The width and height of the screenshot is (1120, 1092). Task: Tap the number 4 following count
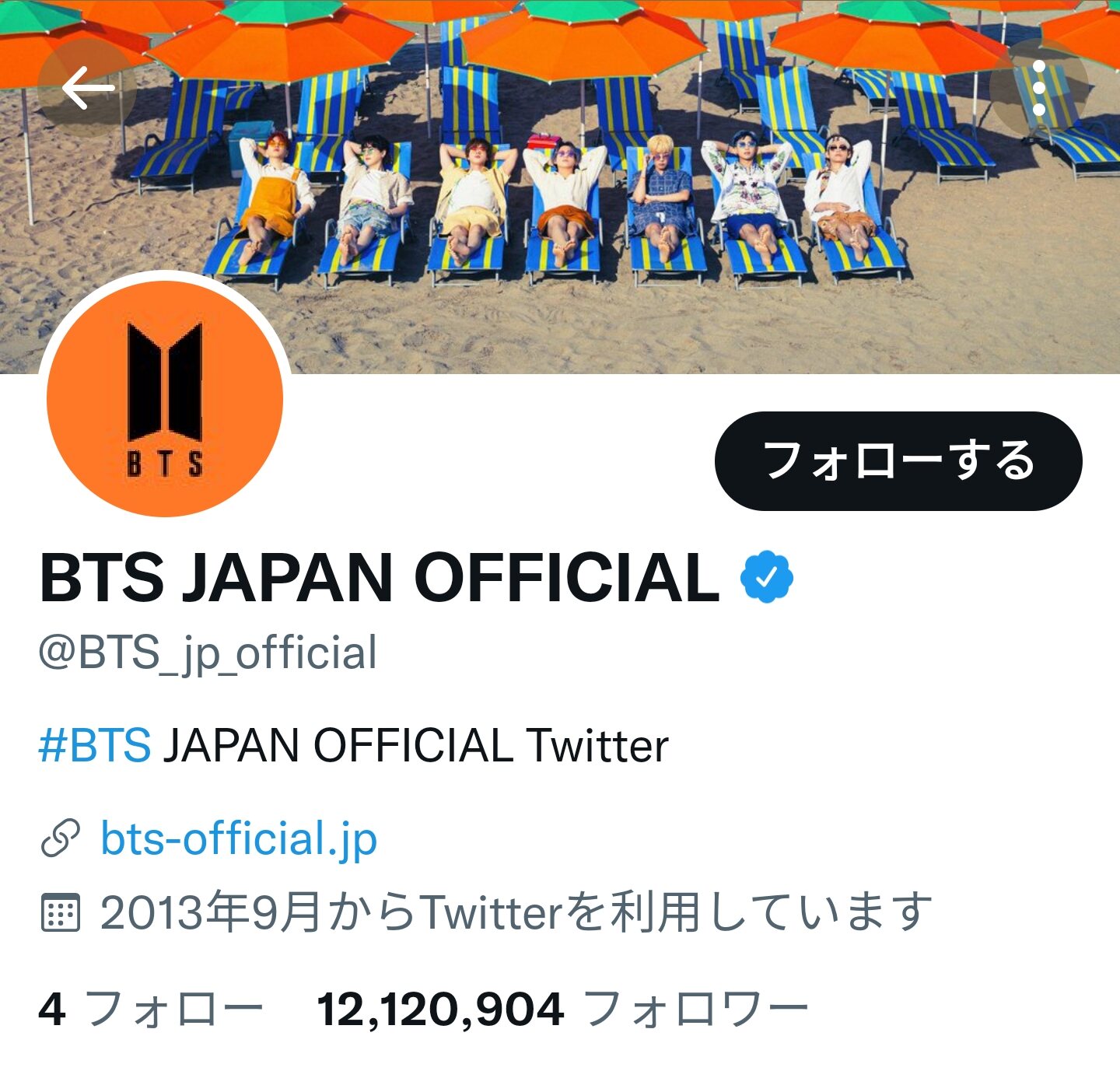tap(51, 1010)
